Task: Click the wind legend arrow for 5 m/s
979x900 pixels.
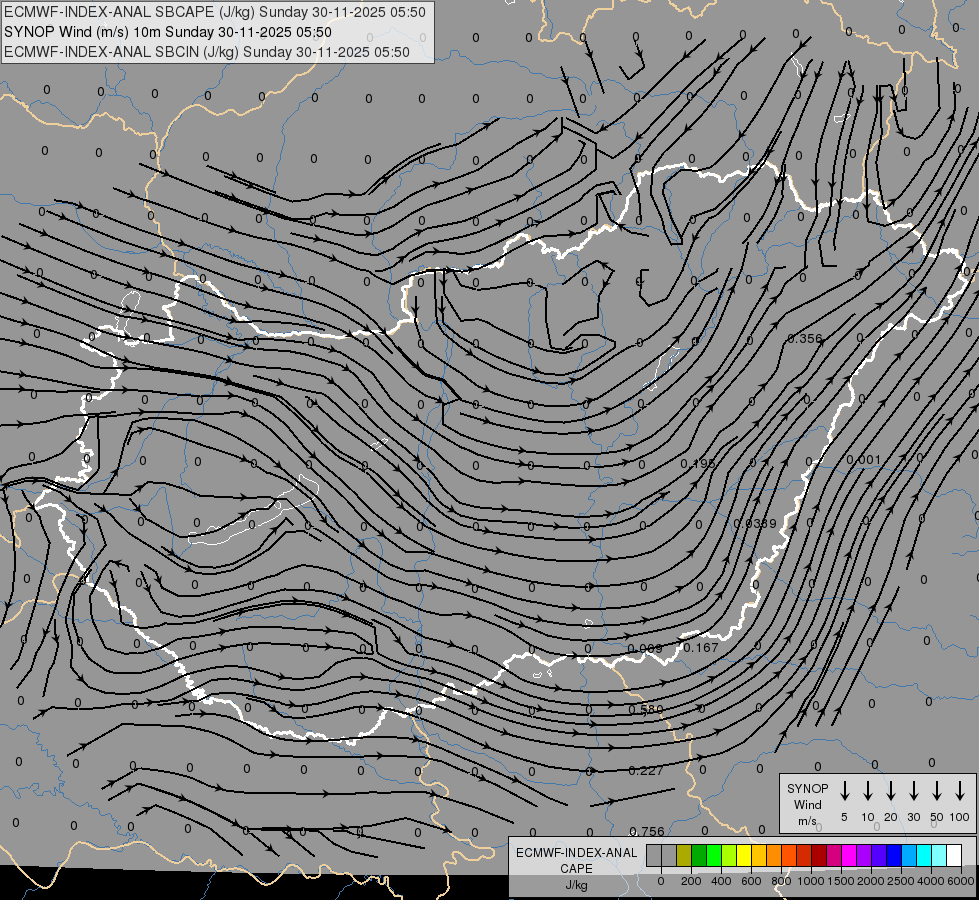Action: [x=844, y=791]
